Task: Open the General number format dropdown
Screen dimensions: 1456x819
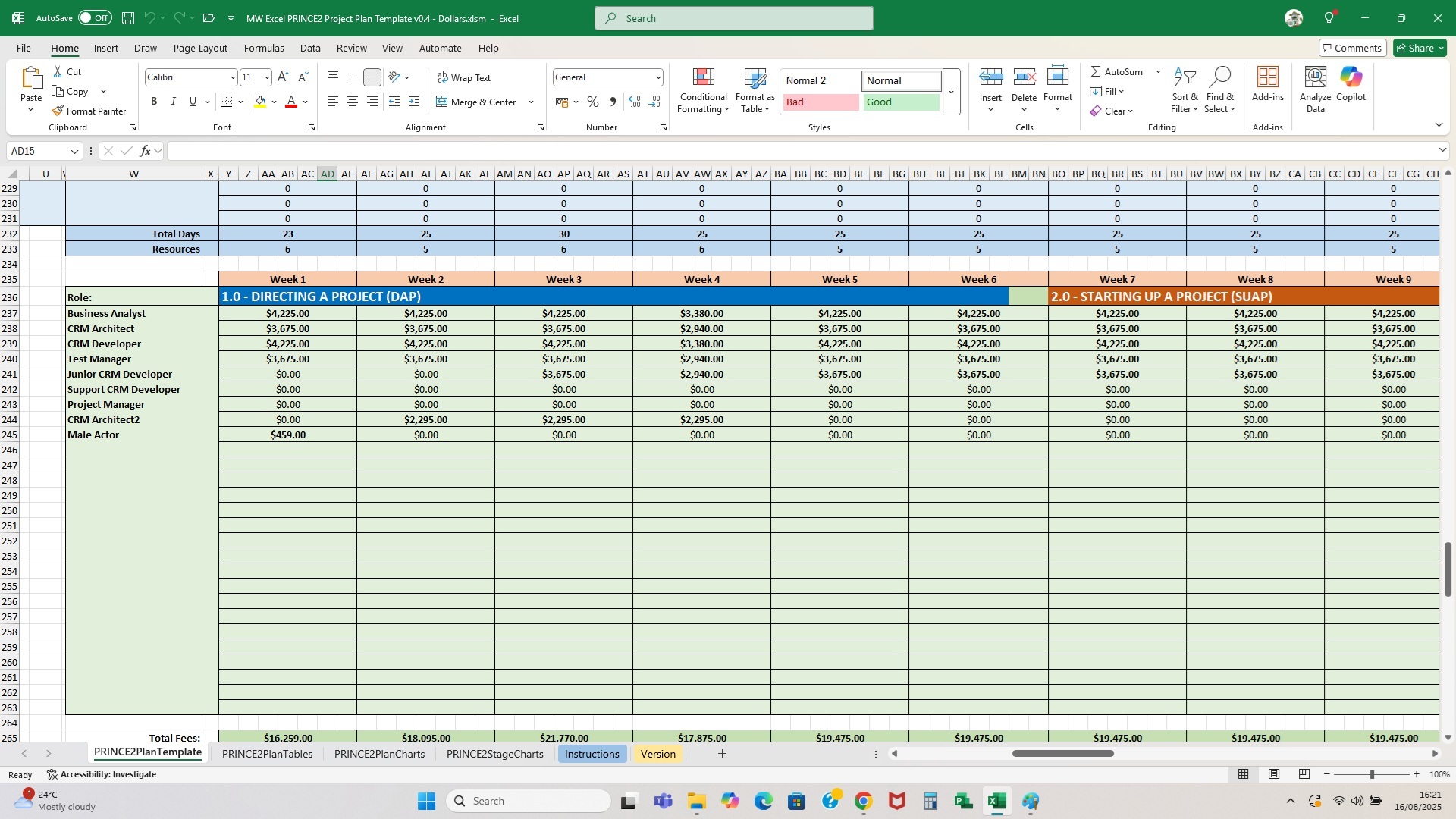Action: 657,77
